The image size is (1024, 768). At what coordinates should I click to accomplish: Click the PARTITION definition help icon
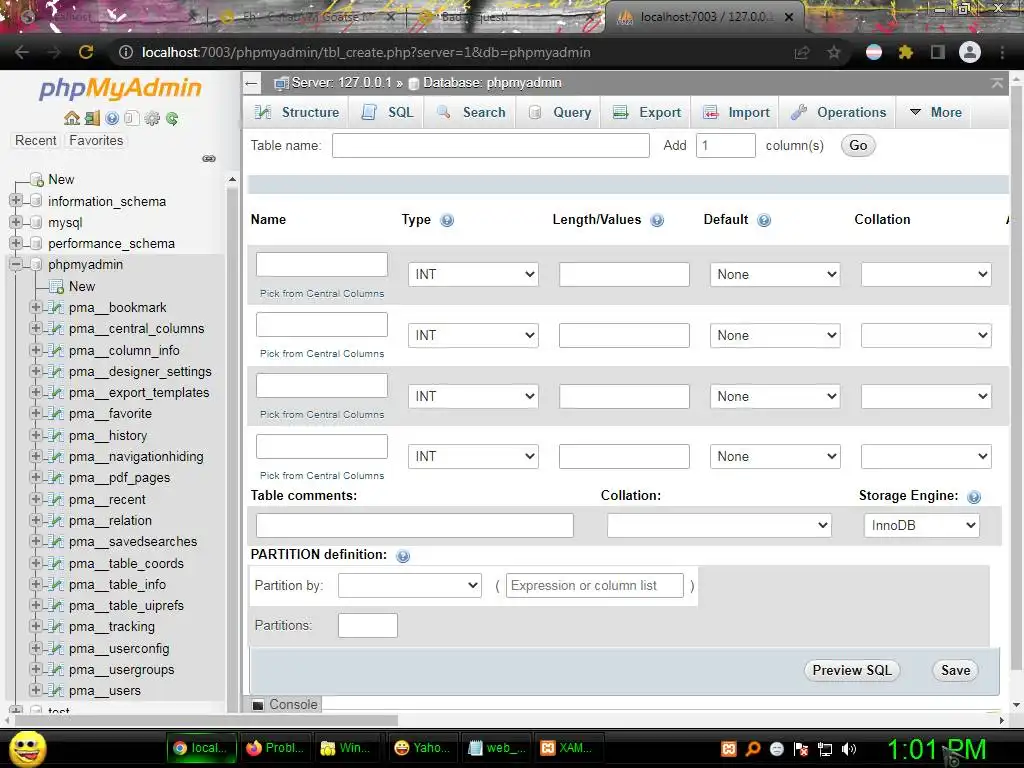pos(403,556)
